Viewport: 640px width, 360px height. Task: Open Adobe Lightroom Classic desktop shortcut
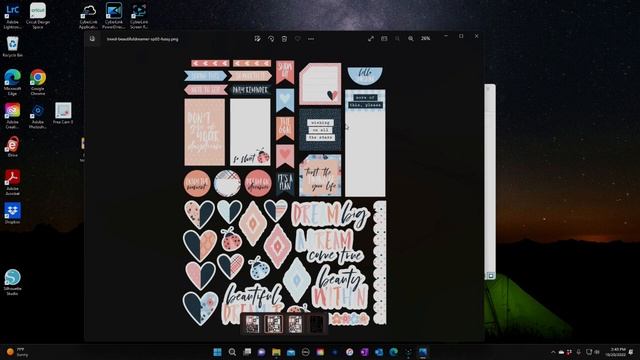click(x=12, y=16)
